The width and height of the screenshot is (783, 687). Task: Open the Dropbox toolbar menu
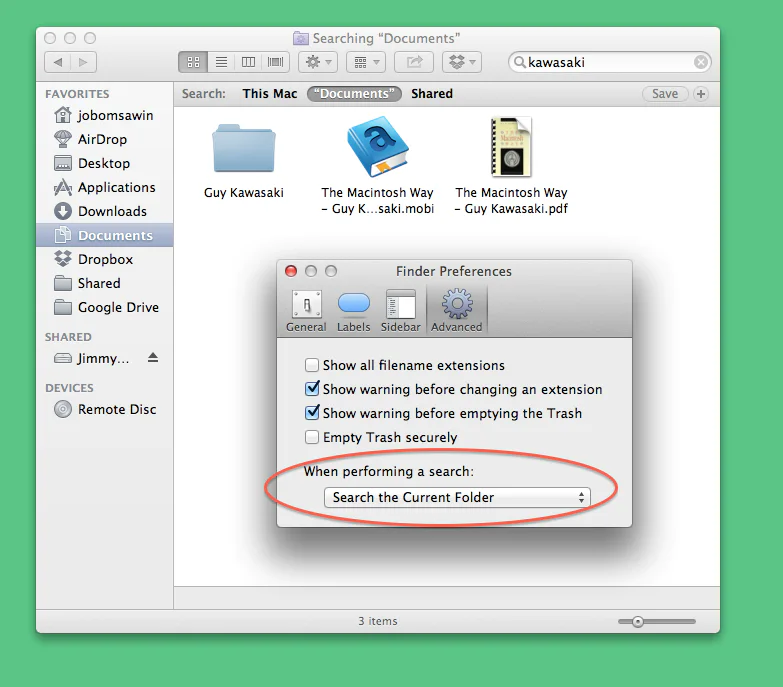pyautogui.click(x=462, y=62)
